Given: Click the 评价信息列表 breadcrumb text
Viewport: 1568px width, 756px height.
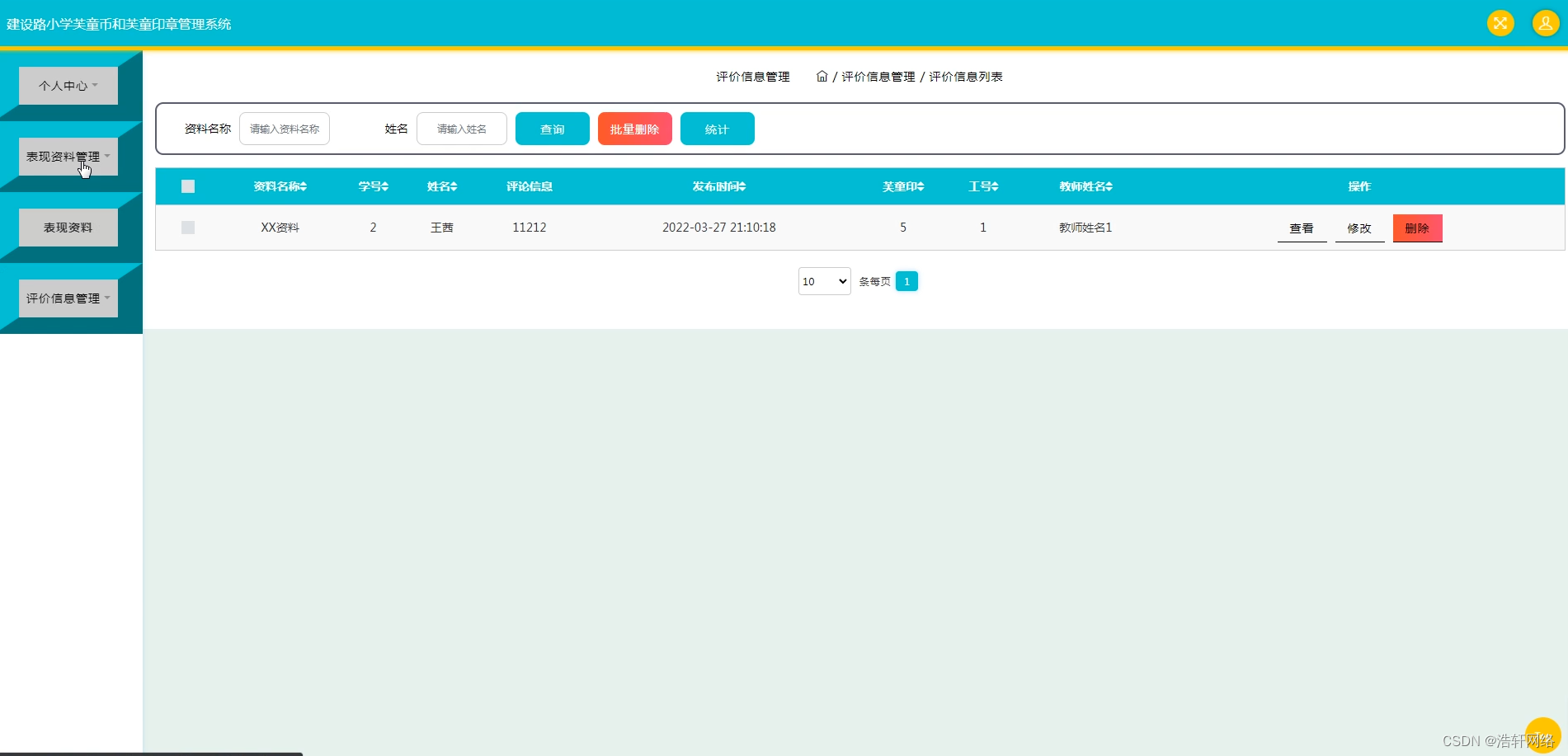Looking at the screenshot, I should point(966,77).
